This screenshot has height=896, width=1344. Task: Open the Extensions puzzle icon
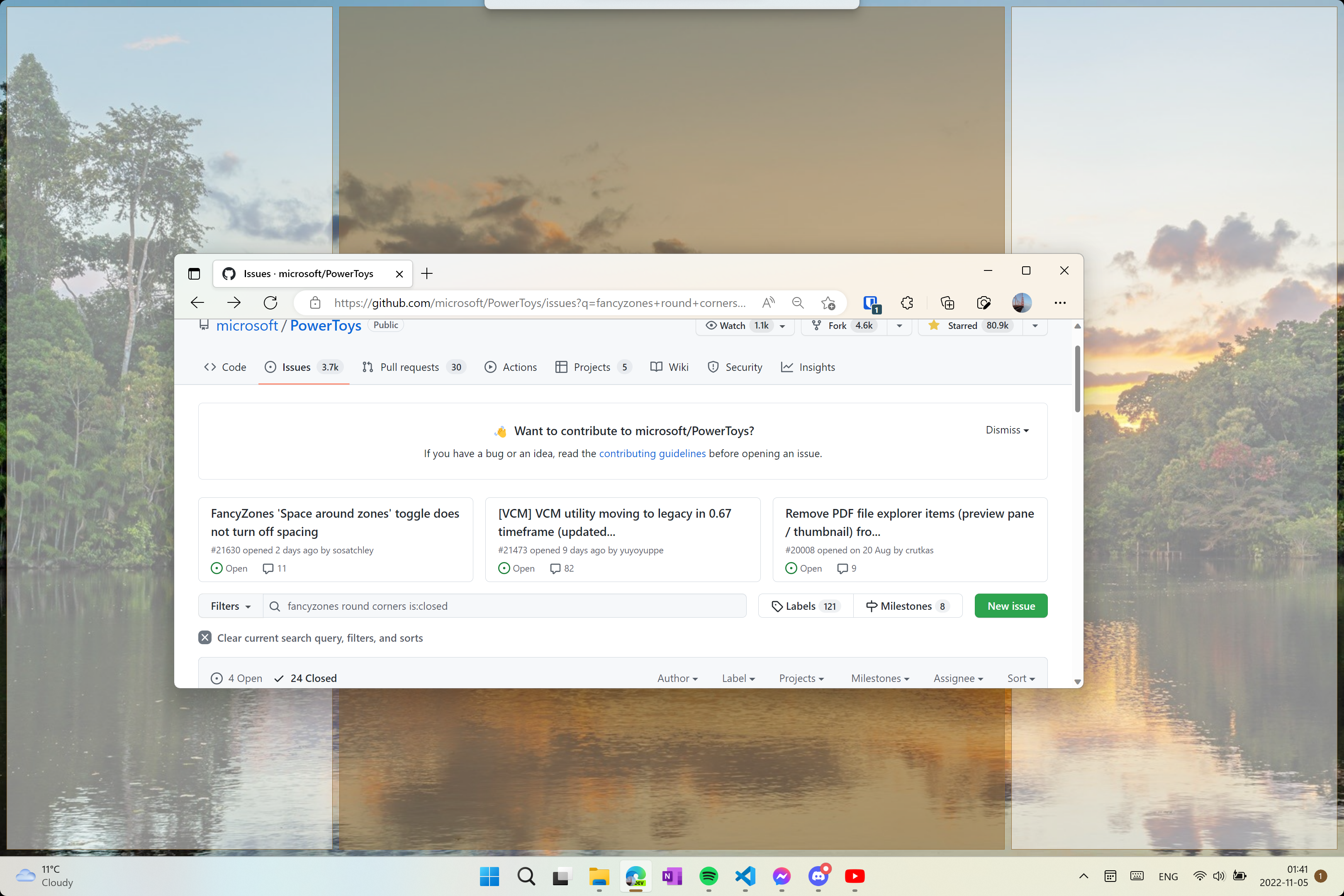pos(907,303)
